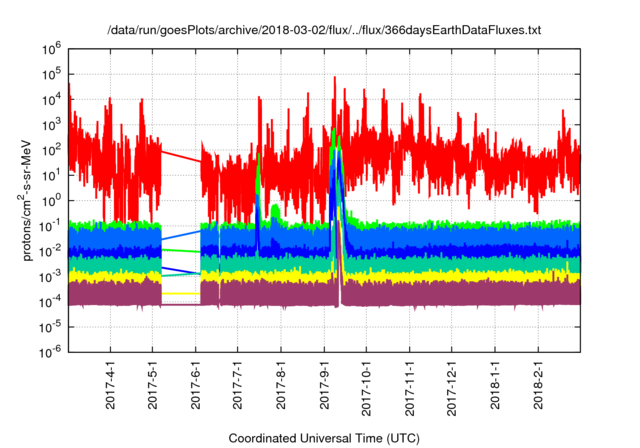The height and width of the screenshot is (448, 640).
Task: Select the 2017-10-1 x-axis date label
Action: click(x=367, y=390)
